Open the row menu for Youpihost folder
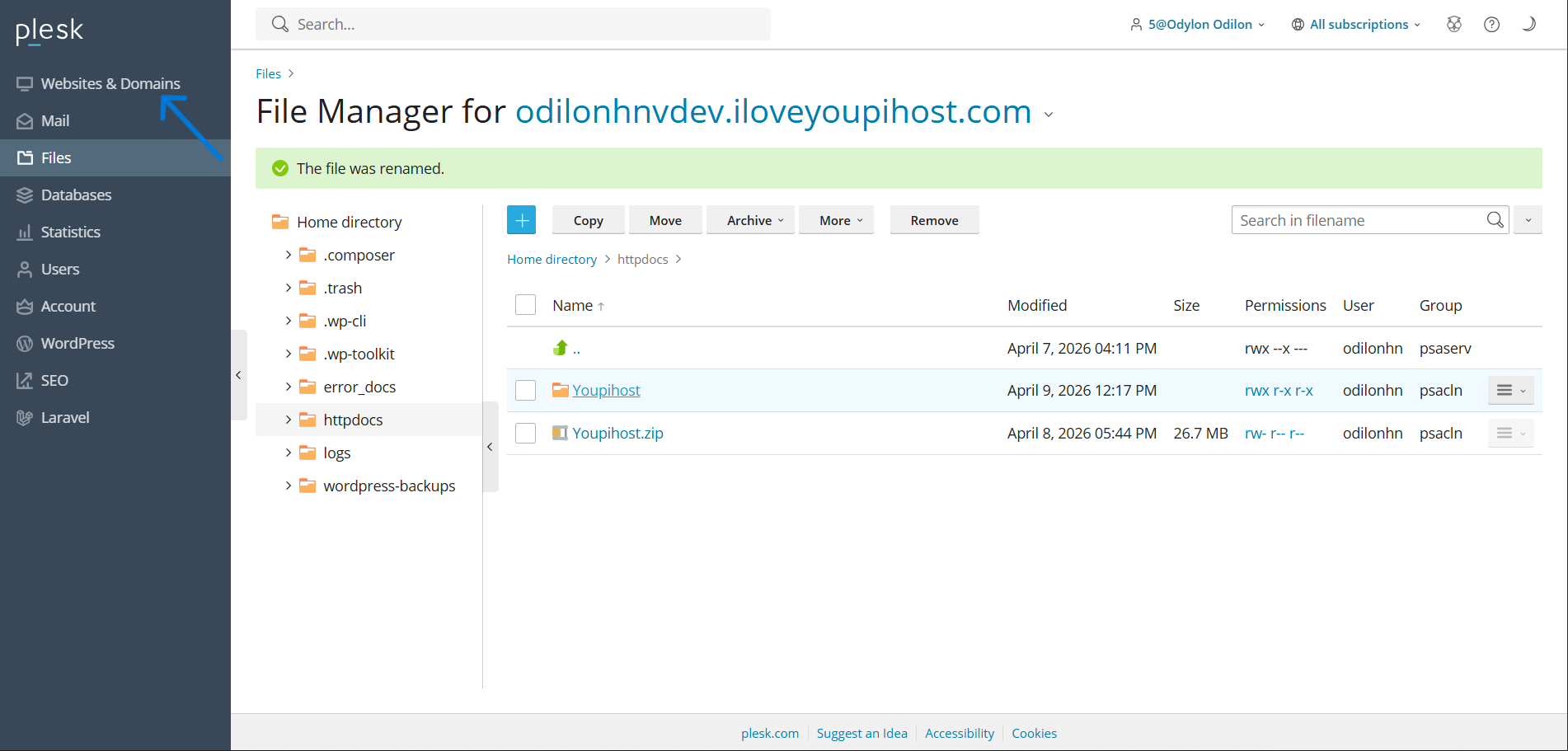This screenshot has height=751, width=1568. (1510, 390)
